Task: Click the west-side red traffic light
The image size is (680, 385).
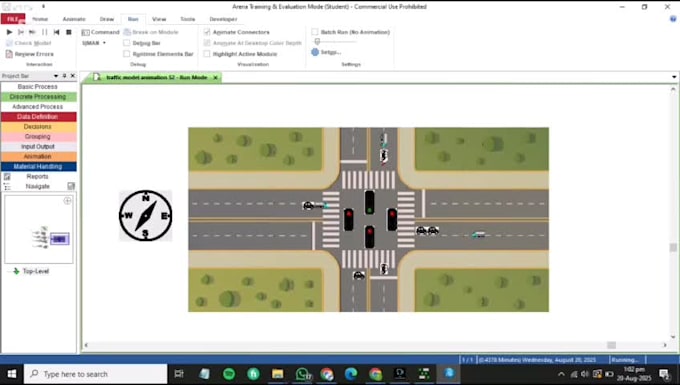Action: click(x=349, y=219)
